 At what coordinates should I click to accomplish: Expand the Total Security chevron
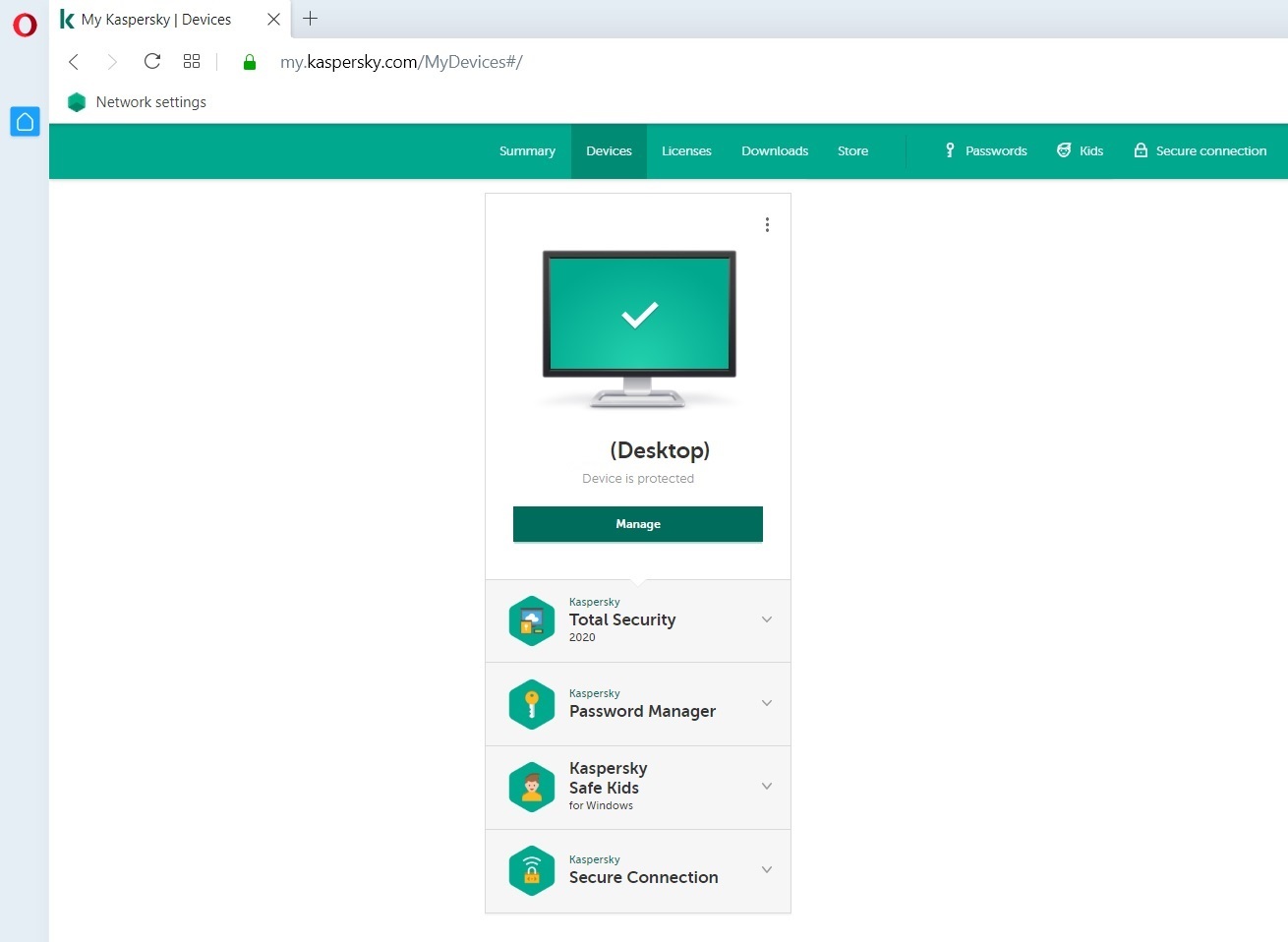tap(767, 619)
